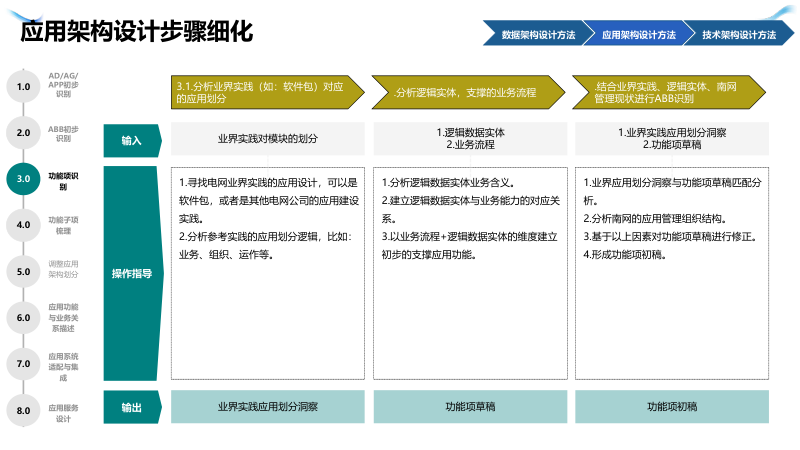
Task: Click label AD/AG/APP初步识别
Action: coord(63,85)
